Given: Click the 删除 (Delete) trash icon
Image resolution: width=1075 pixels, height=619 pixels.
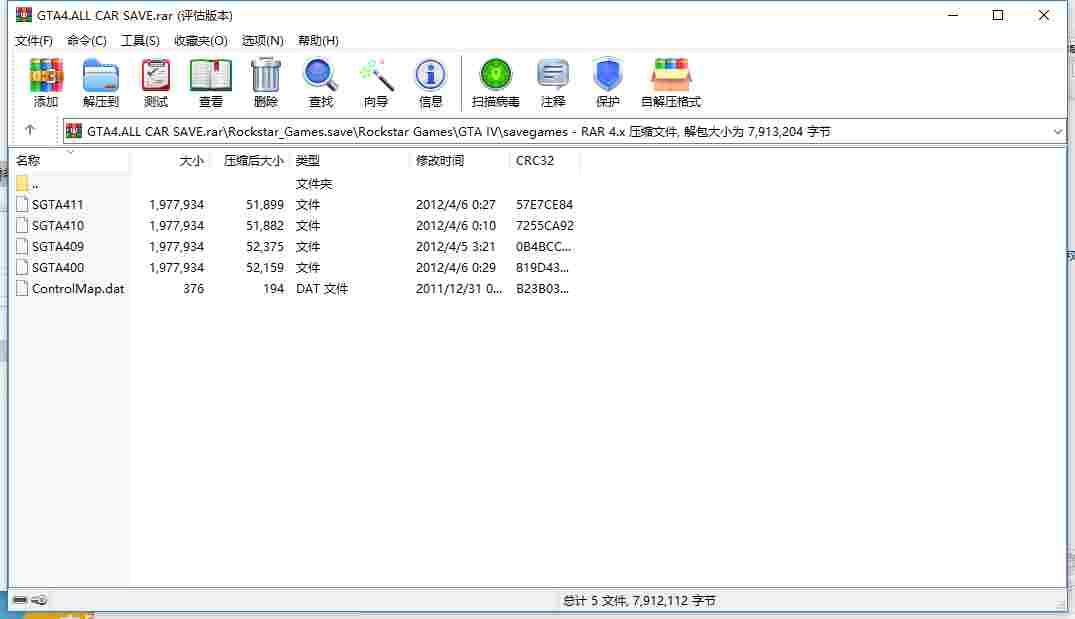Looking at the screenshot, I should click(265, 82).
